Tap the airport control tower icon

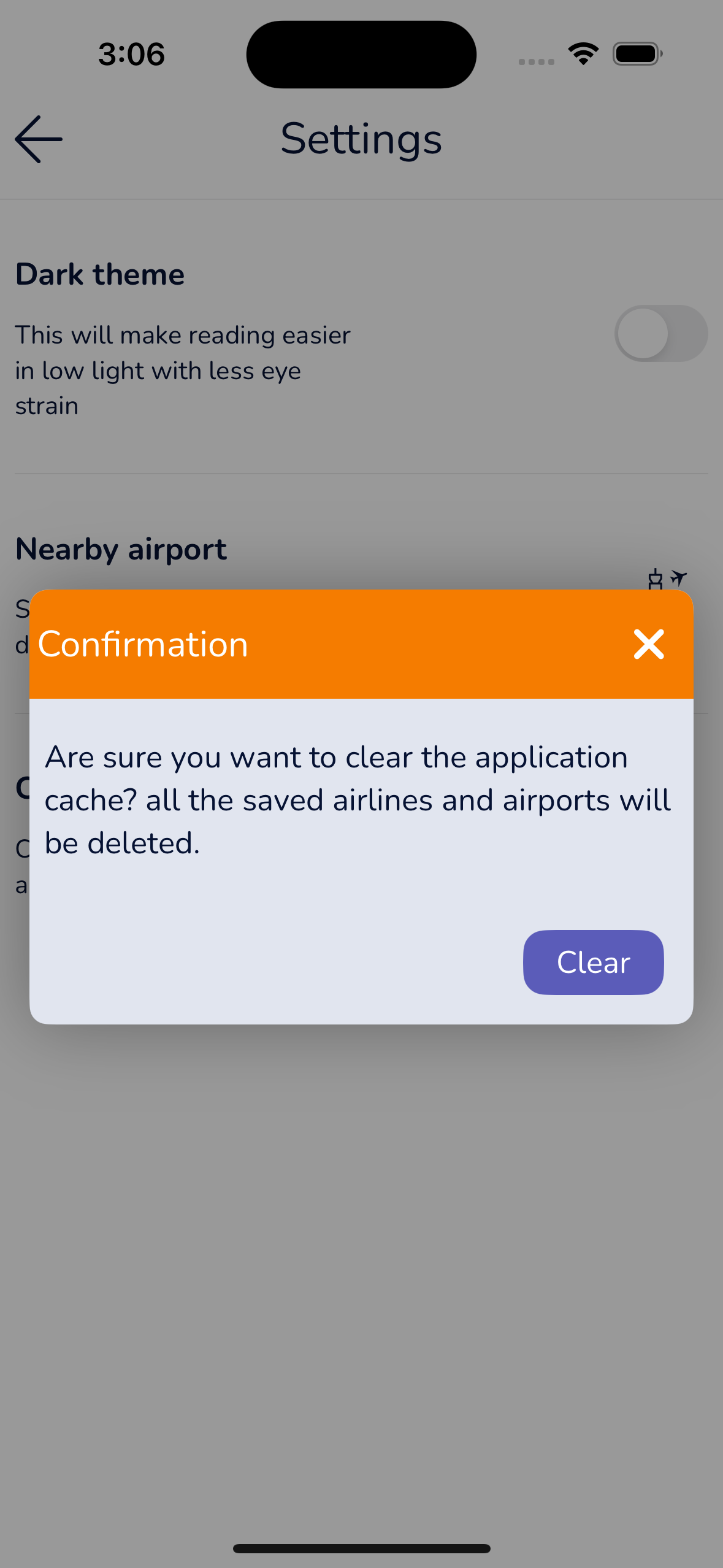[x=654, y=579]
